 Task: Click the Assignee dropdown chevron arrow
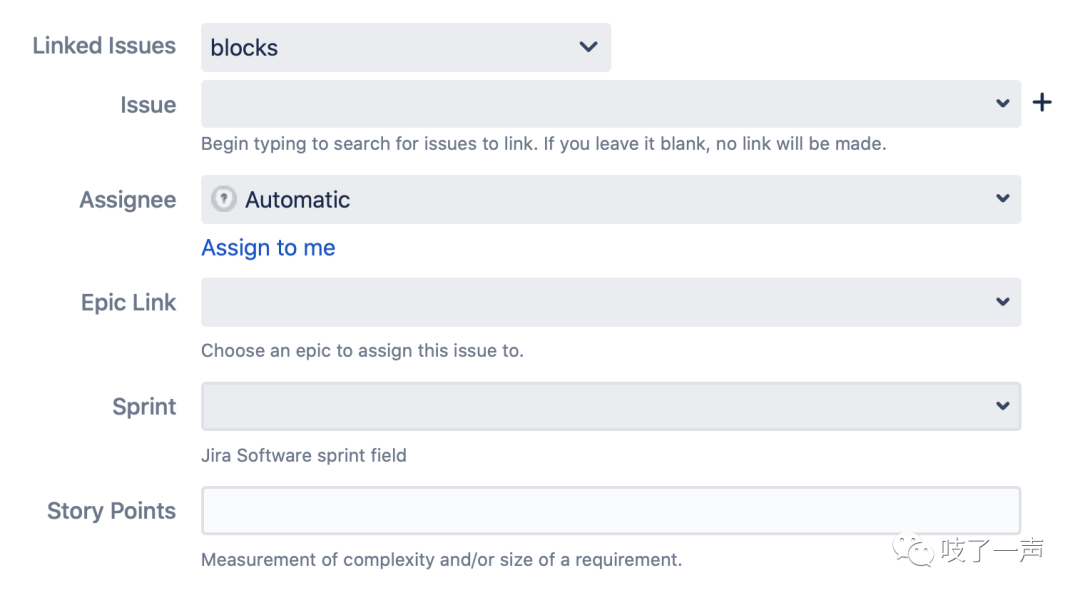click(1002, 198)
